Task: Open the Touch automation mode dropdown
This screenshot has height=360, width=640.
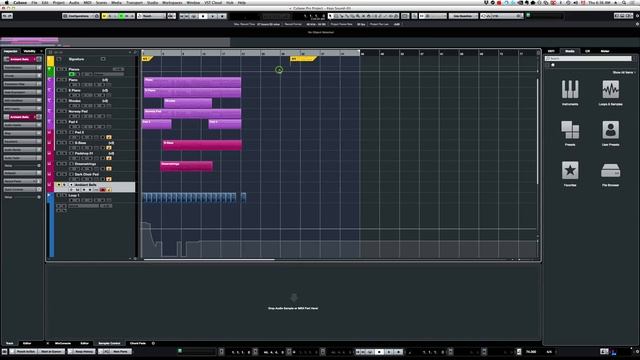Action: click(x=151, y=16)
